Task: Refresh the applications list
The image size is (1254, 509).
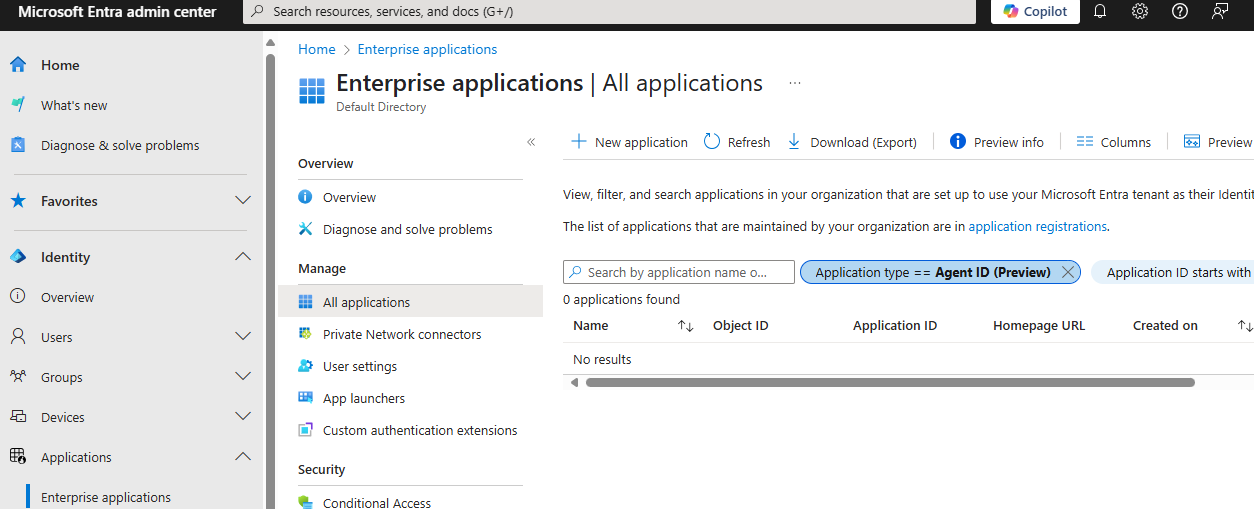Action: click(737, 142)
